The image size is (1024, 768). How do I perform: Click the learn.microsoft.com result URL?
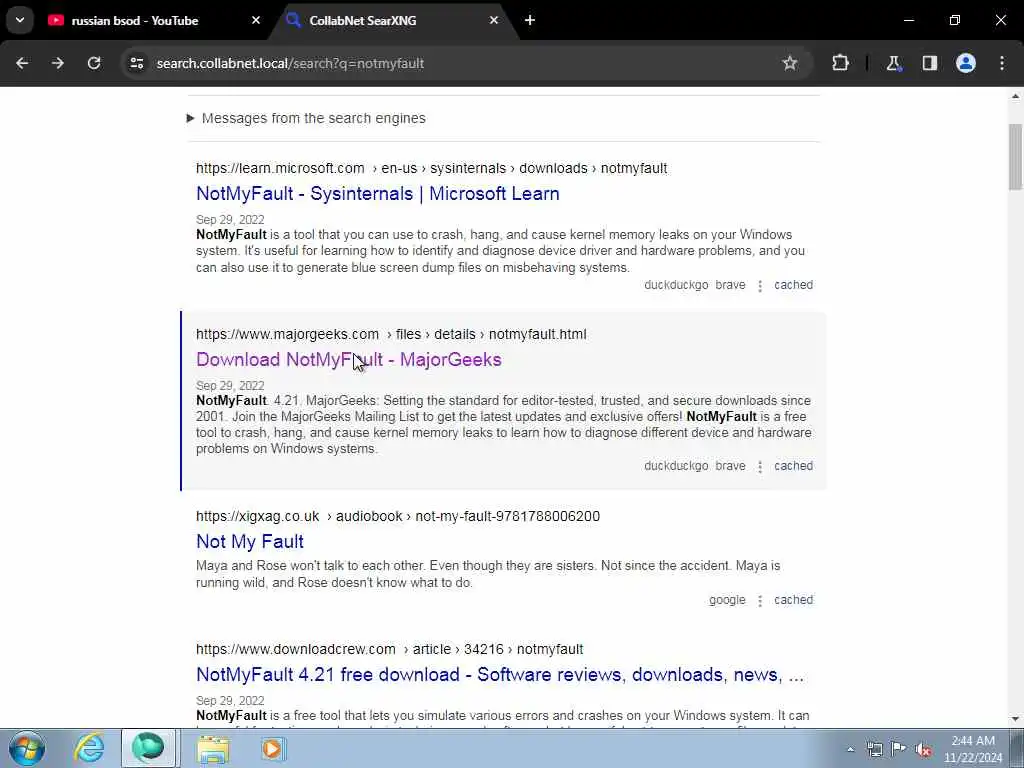[432, 168]
